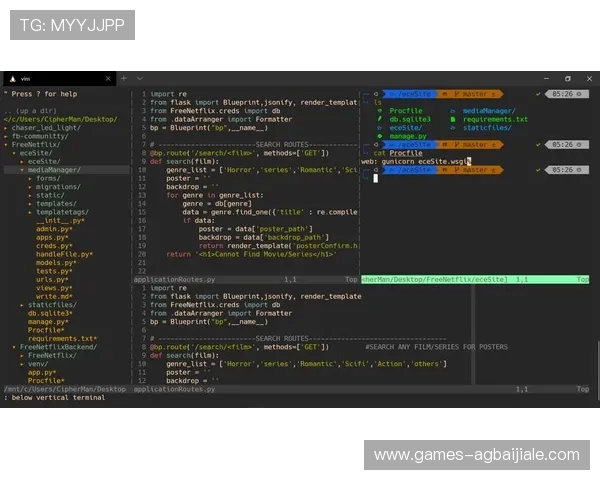
Task: Open admin.py in the file tree
Action: tap(50, 229)
